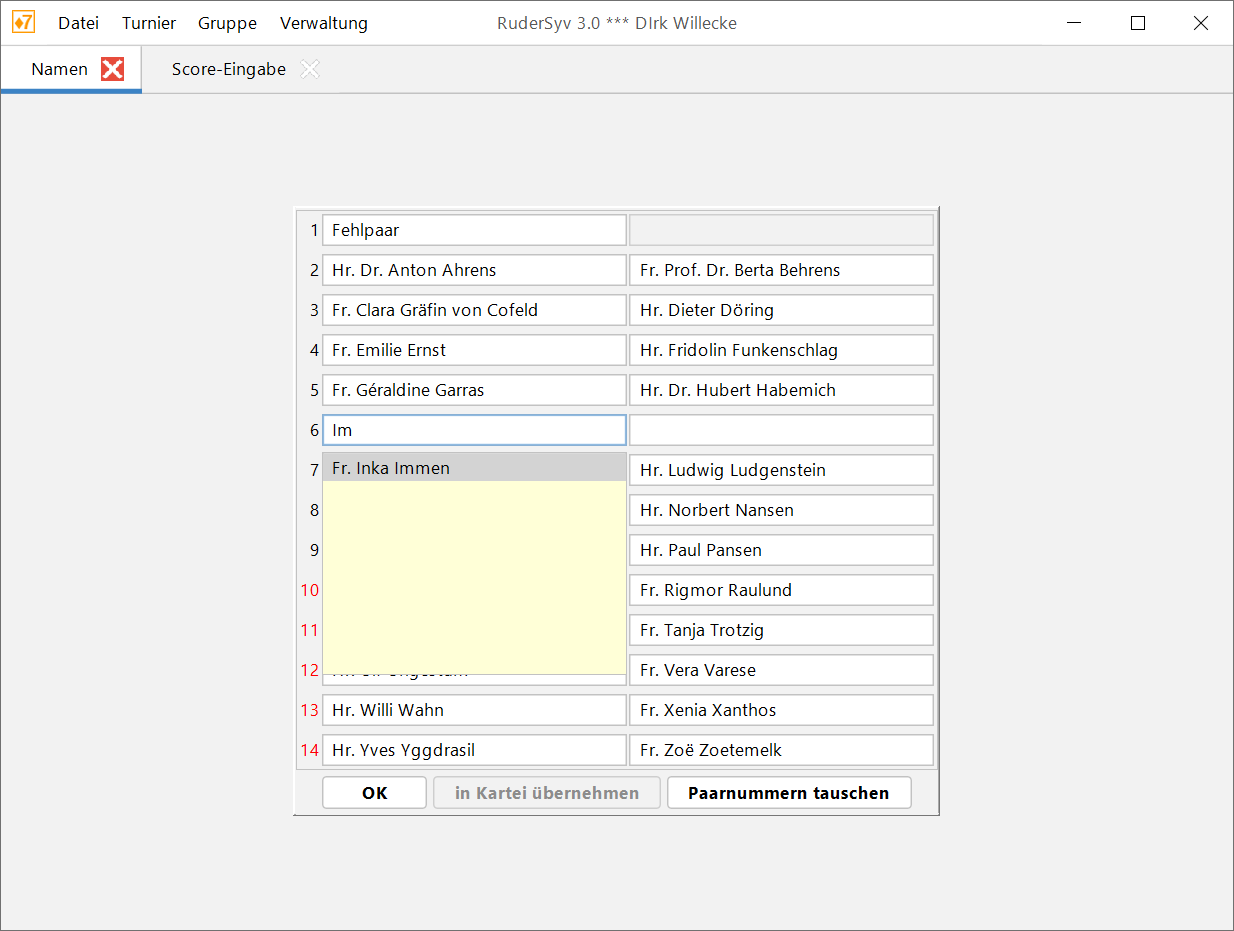Click the name field containing Im
Viewport: 1234px width, 931px height.
(473, 430)
